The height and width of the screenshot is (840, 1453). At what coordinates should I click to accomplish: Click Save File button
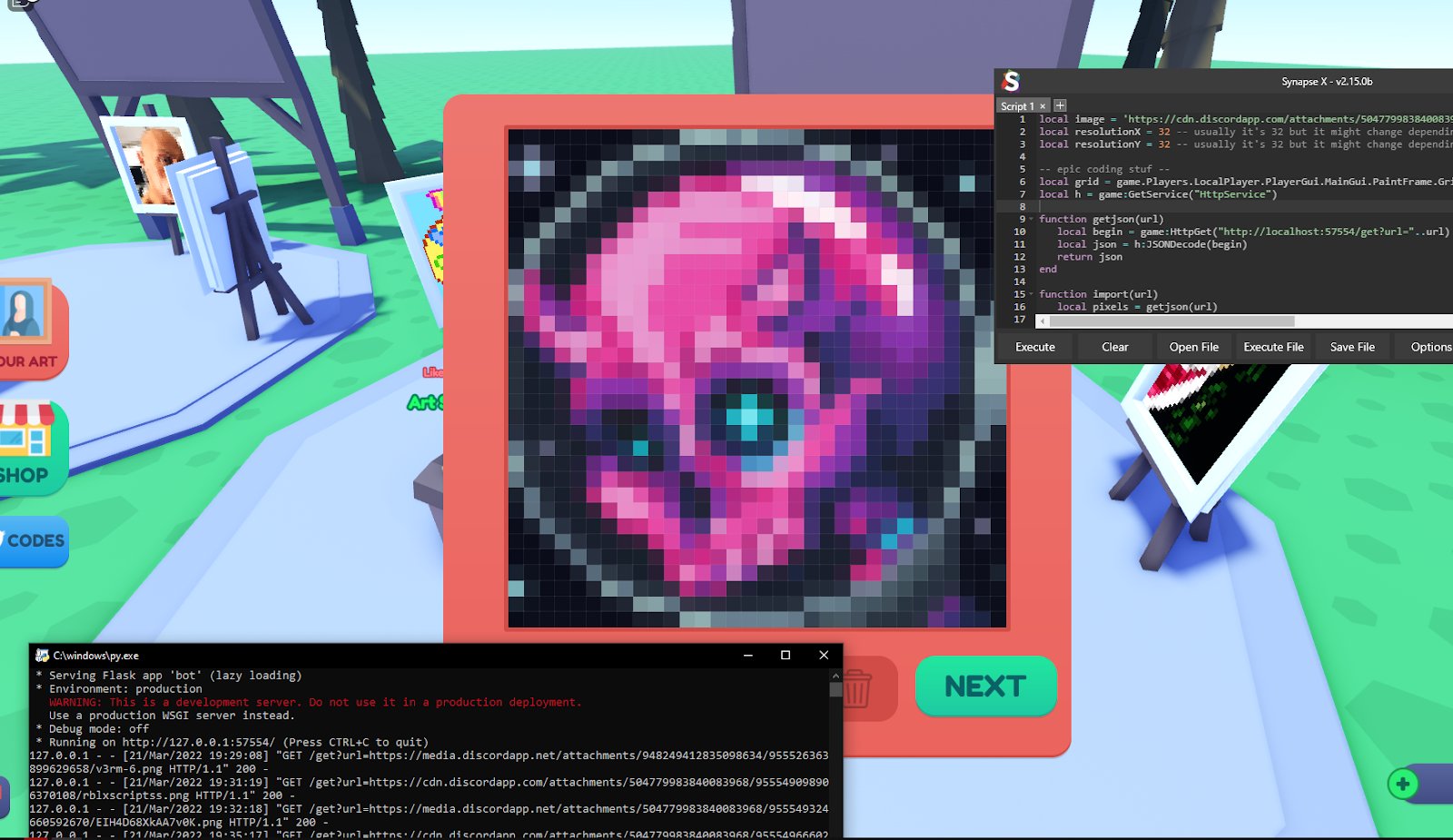[1352, 347]
